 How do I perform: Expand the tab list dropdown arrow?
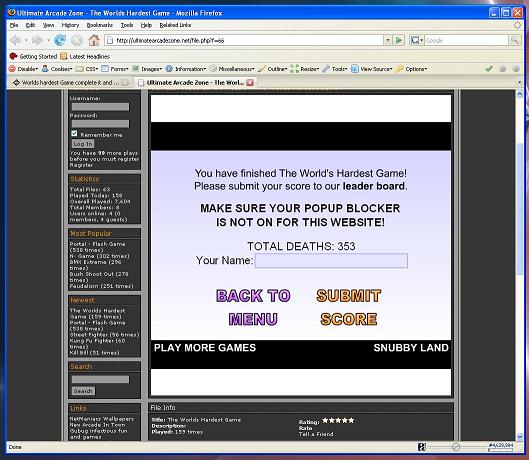point(520,82)
